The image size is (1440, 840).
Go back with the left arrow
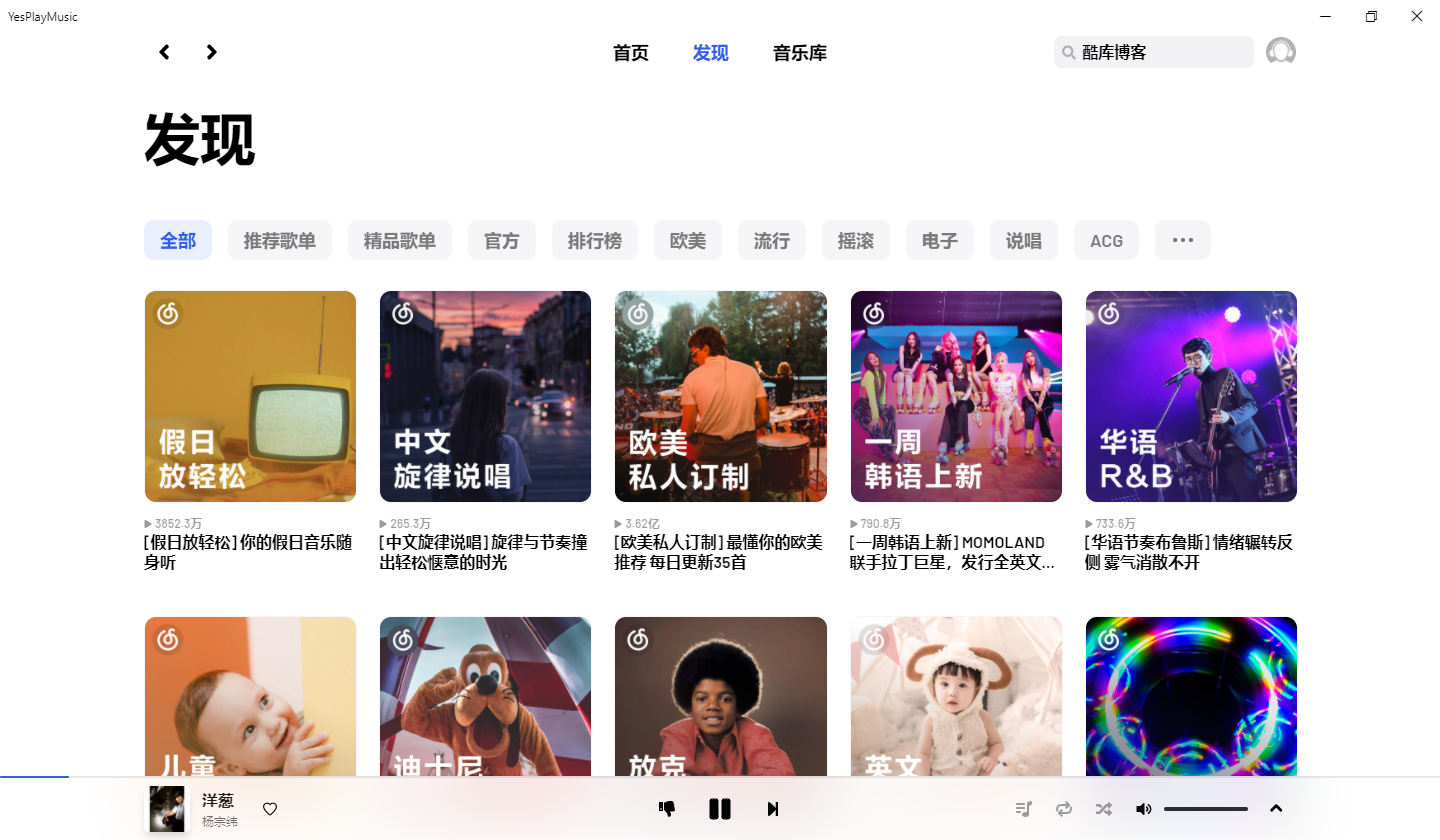[164, 52]
